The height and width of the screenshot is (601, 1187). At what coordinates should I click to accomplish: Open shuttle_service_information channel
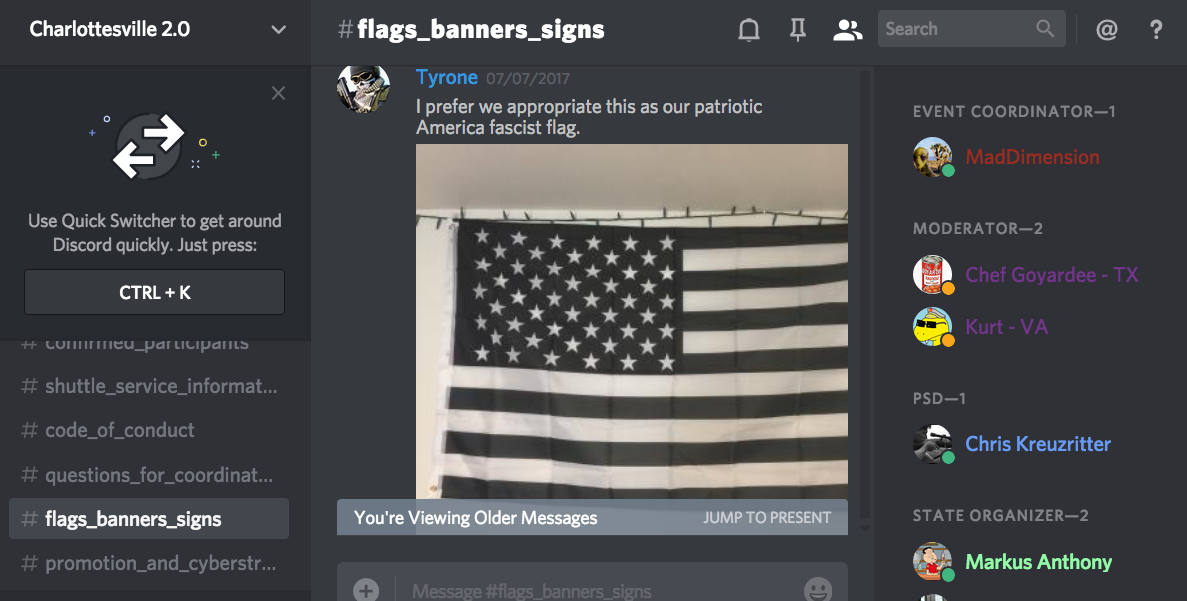point(149,386)
